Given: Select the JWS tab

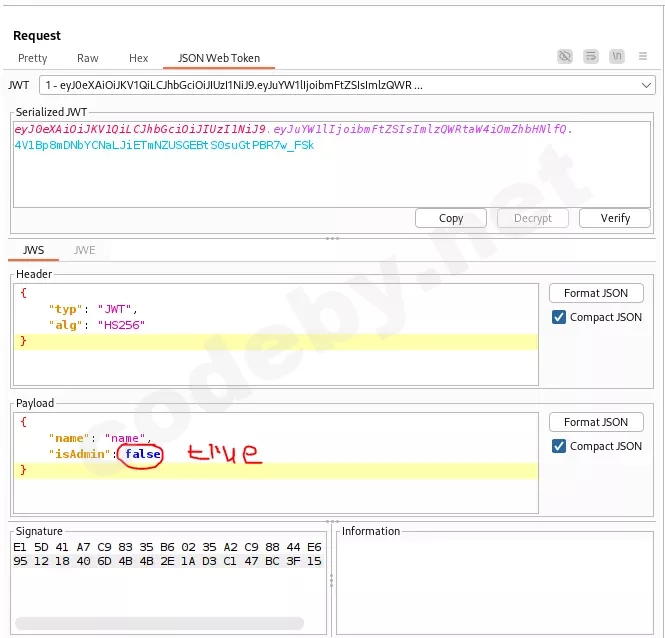Looking at the screenshot, I should click(x=34, y=250).
